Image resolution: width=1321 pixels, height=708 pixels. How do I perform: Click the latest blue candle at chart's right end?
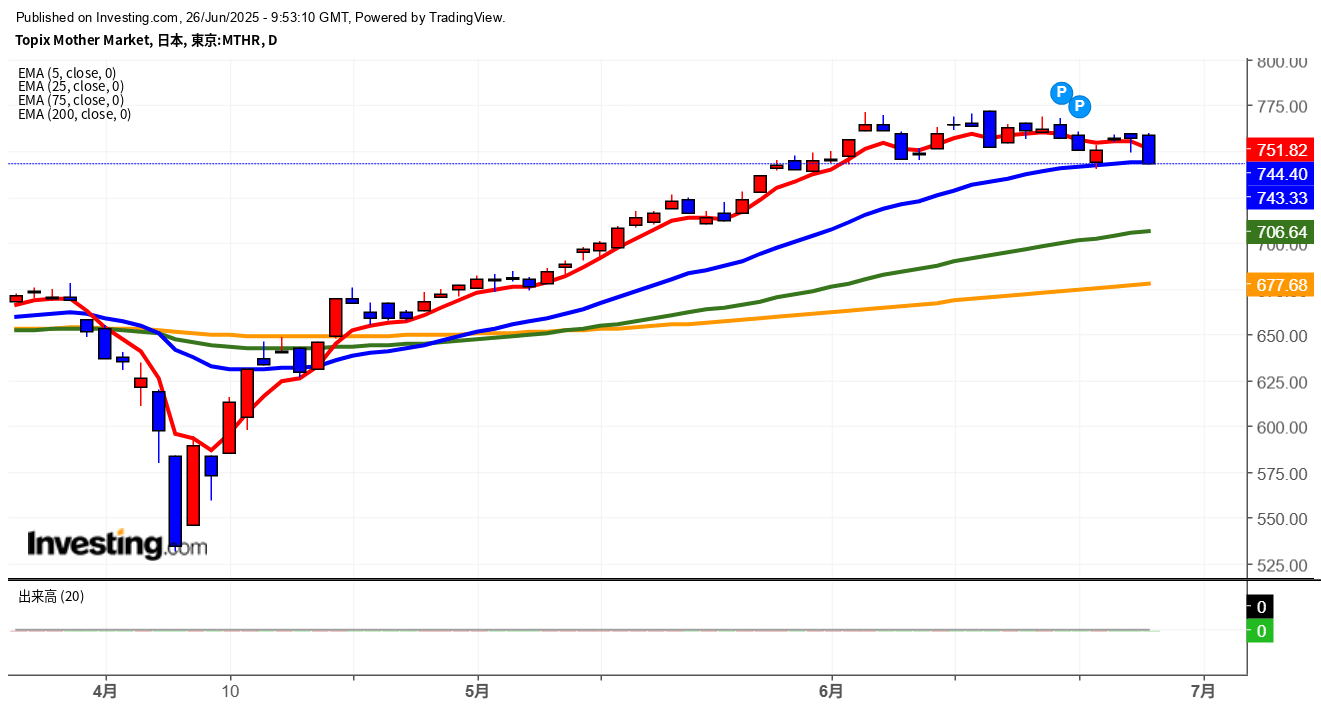1149,149
